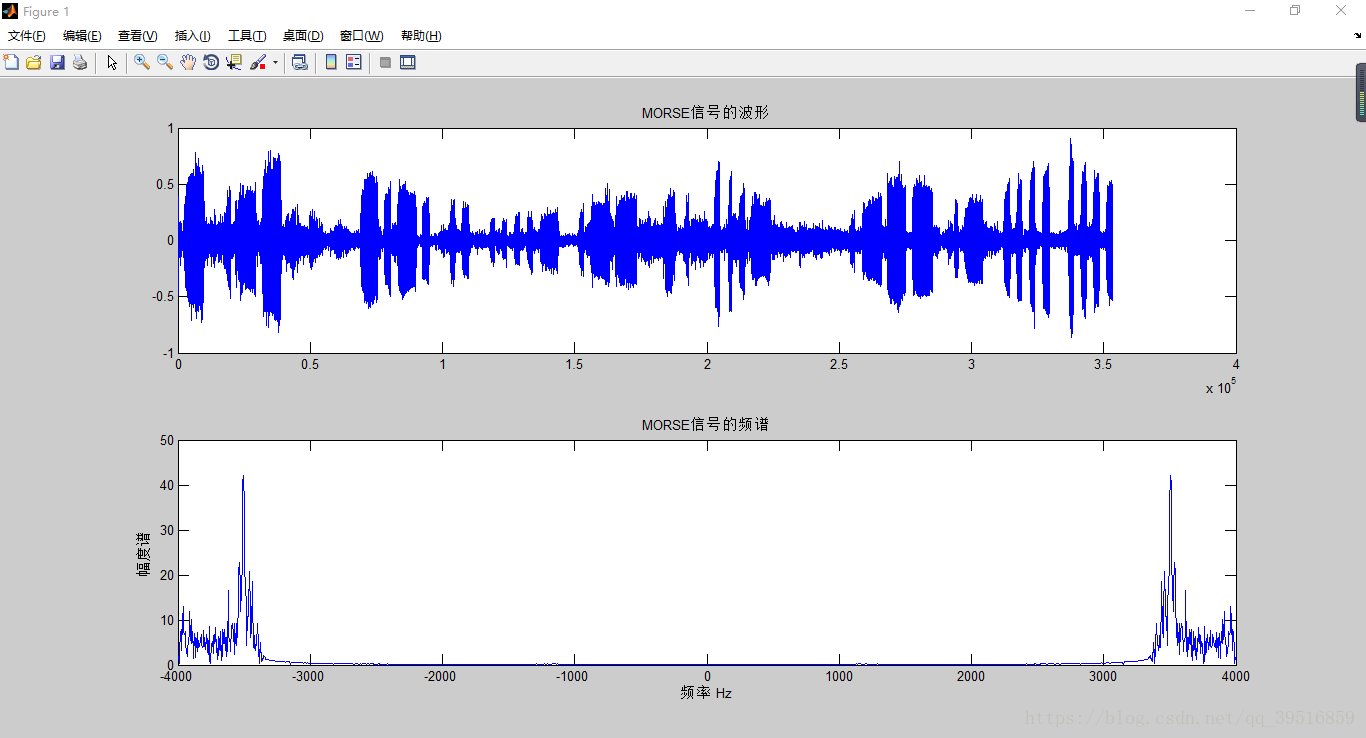Open the 插入(I) menu

193,36
